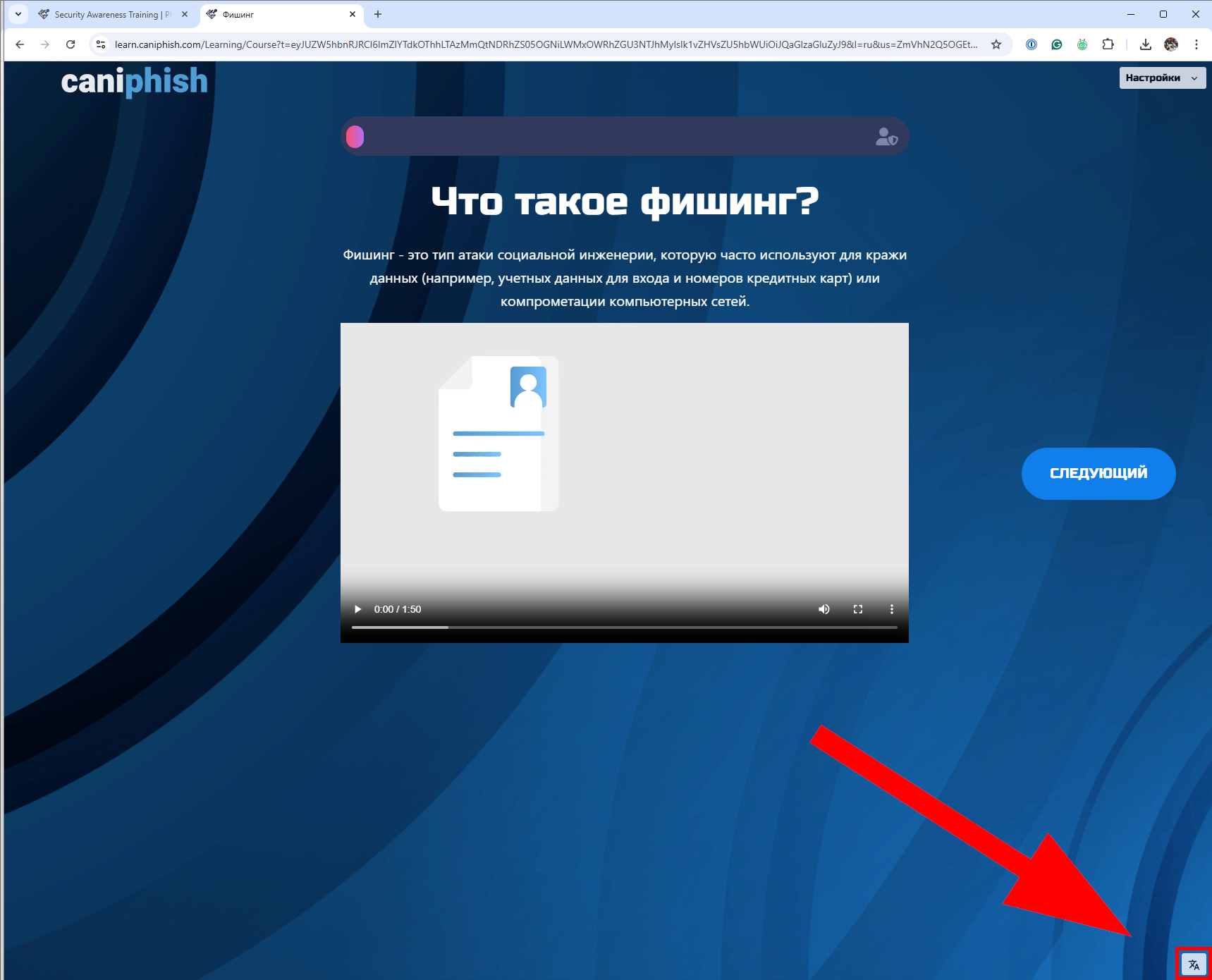Mute the video volume

coord(824,609)
